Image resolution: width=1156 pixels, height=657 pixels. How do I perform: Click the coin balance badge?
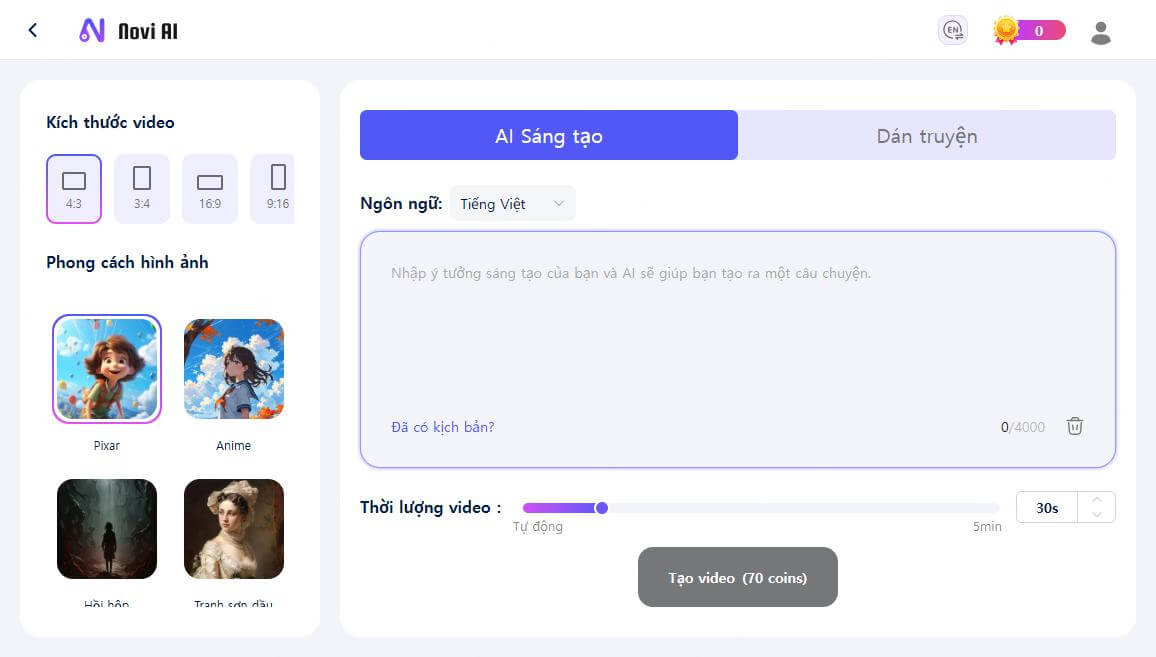tap(1029, 31)
